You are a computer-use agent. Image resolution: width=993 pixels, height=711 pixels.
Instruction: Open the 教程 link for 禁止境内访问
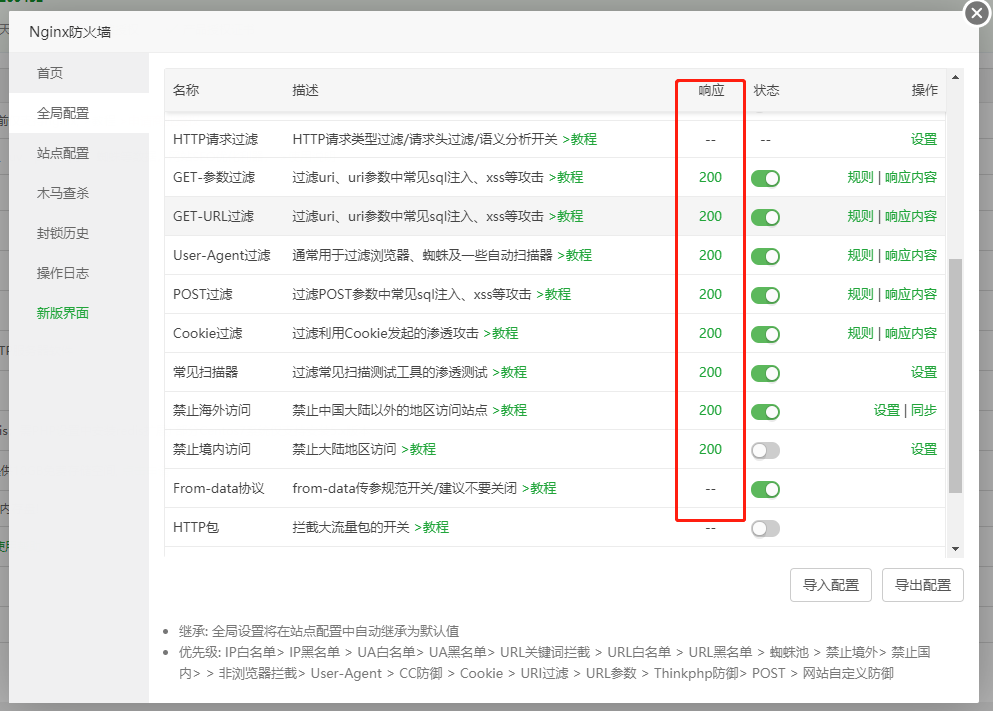pyautogui.click(x=419, y=449)
